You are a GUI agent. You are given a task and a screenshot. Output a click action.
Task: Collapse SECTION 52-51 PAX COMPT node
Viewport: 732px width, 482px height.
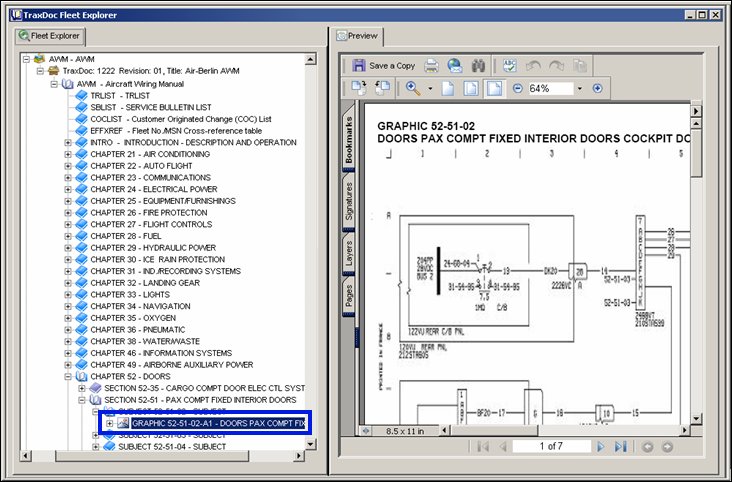(82, 400)
